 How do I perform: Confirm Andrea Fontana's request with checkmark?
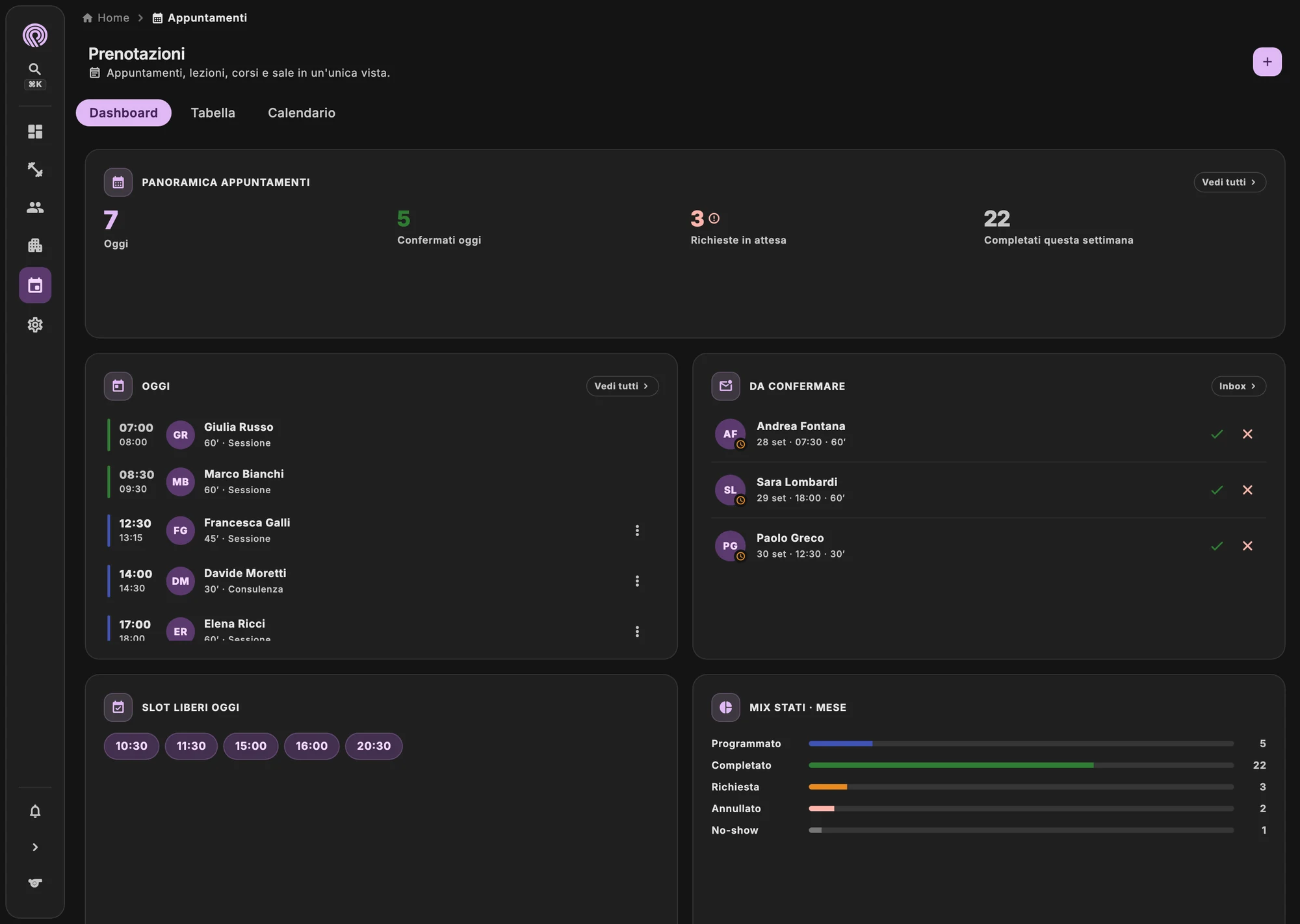point(1217,434)
